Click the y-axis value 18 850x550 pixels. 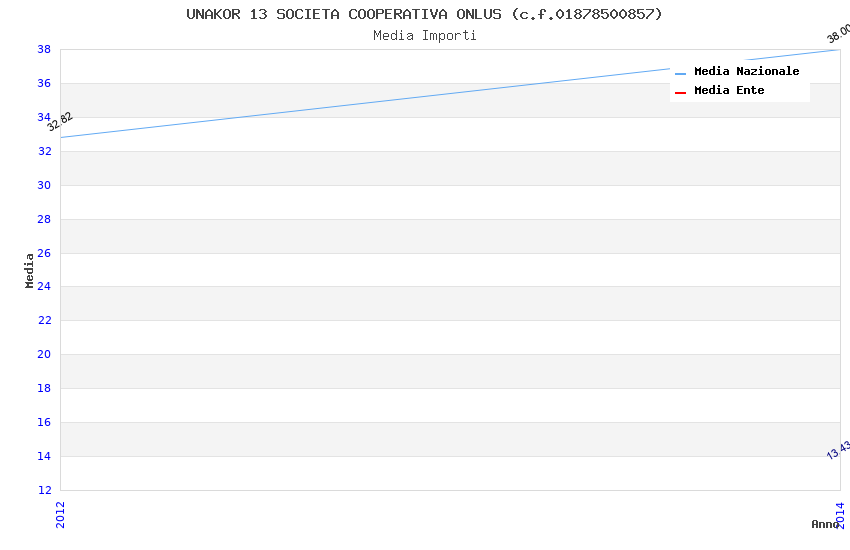pyautogui.click(x=44, y=389)
